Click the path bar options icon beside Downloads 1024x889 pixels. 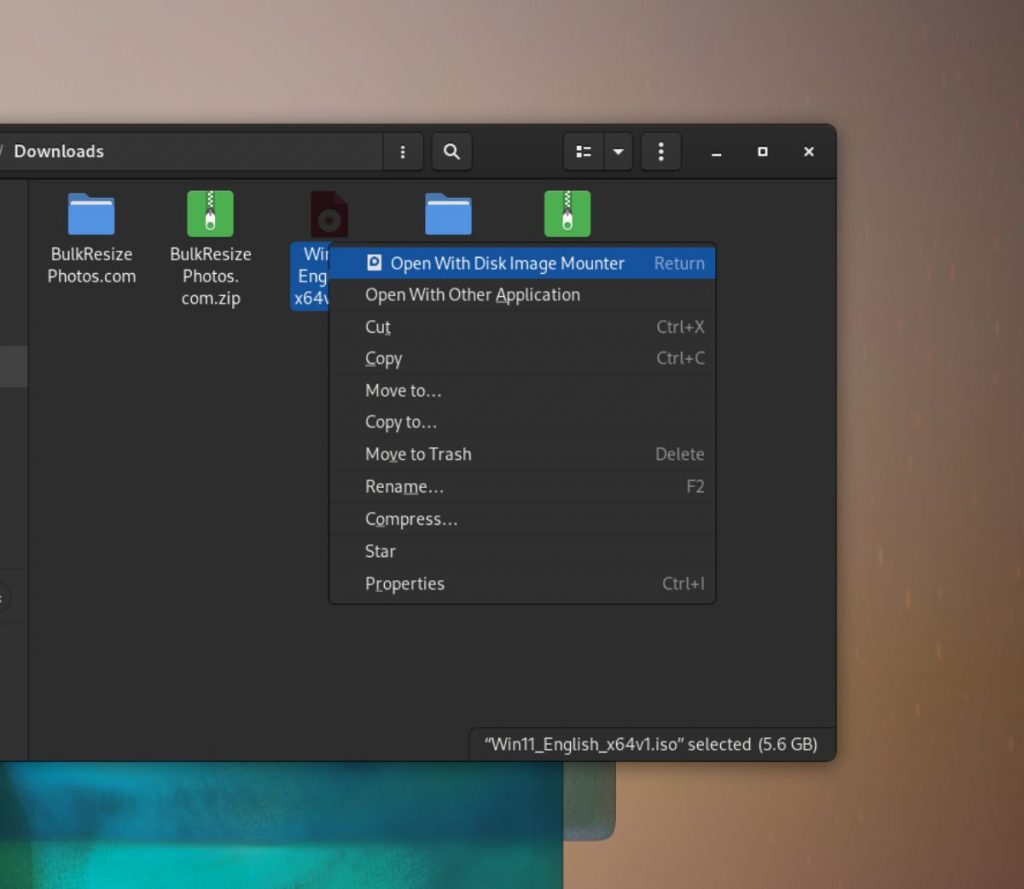(x=403, y=151)
